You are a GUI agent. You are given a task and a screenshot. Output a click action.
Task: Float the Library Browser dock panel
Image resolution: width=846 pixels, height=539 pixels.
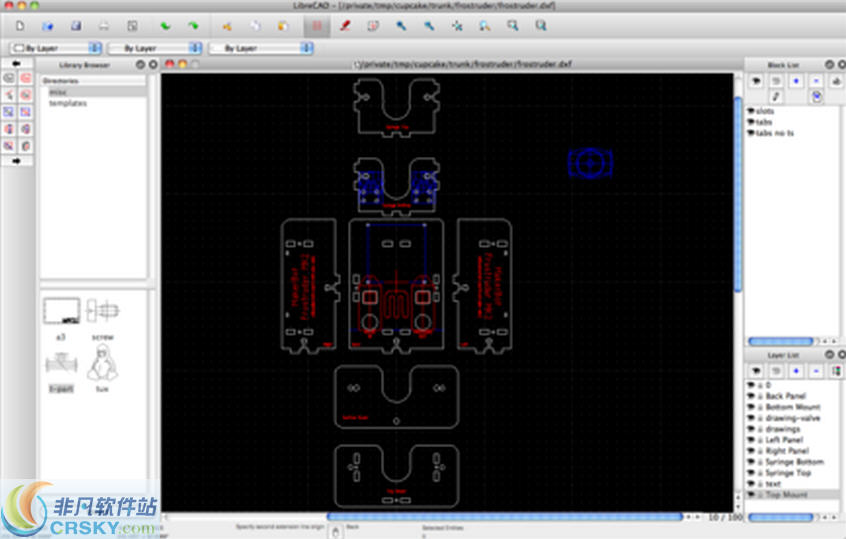[x=140, y=65]
